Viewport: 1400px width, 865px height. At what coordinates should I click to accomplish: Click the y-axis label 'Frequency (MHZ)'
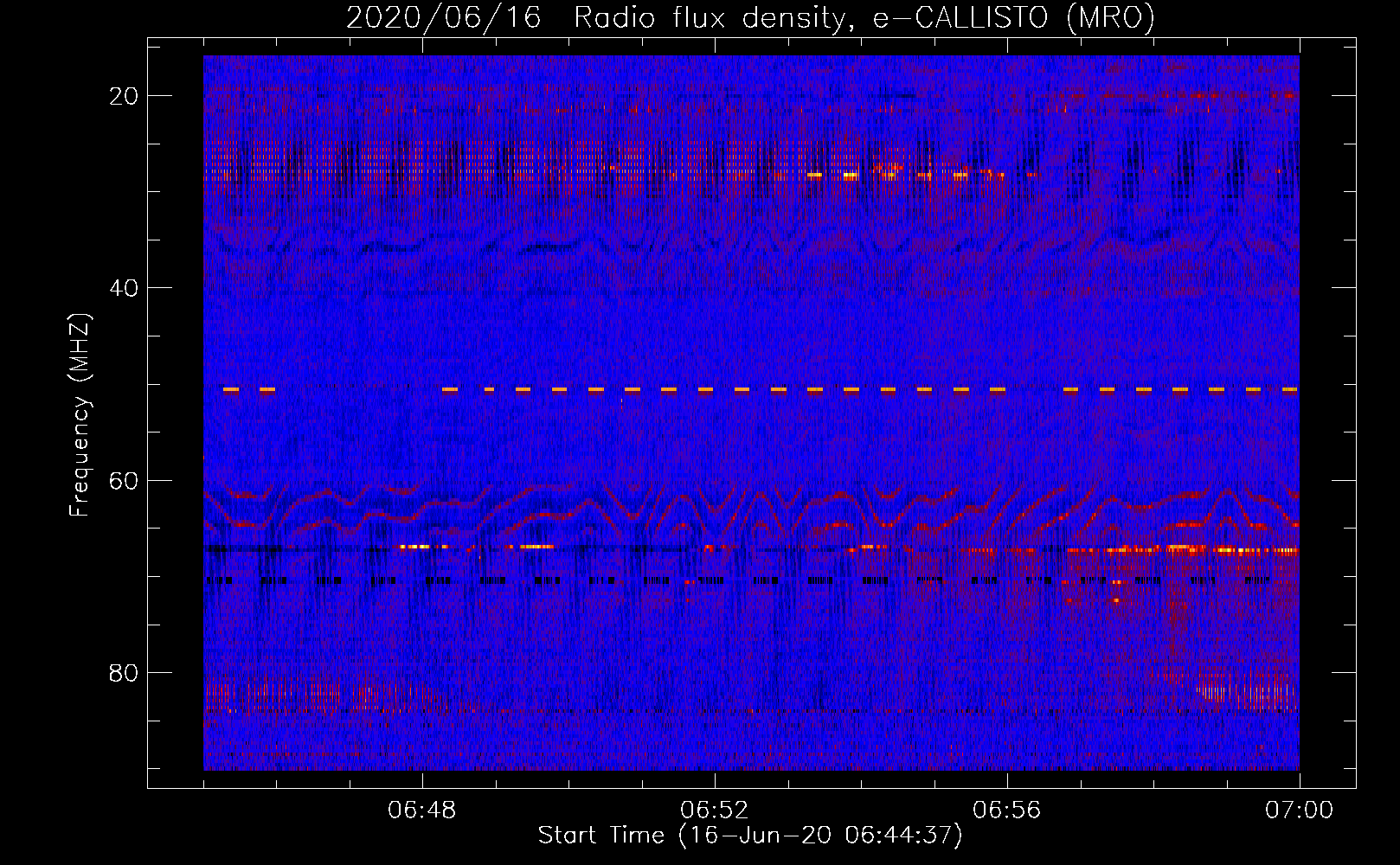point(80,415)
